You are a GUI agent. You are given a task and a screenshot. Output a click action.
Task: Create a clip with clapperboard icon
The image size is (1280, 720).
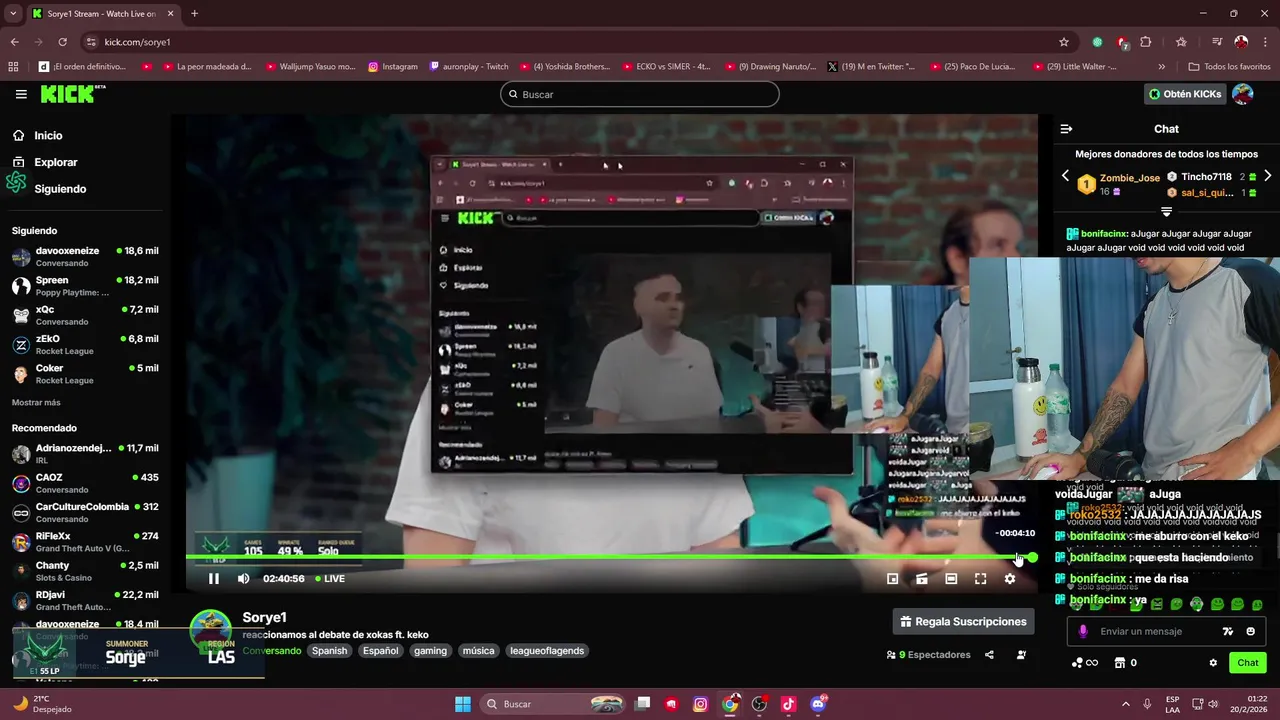pos(922,578)
